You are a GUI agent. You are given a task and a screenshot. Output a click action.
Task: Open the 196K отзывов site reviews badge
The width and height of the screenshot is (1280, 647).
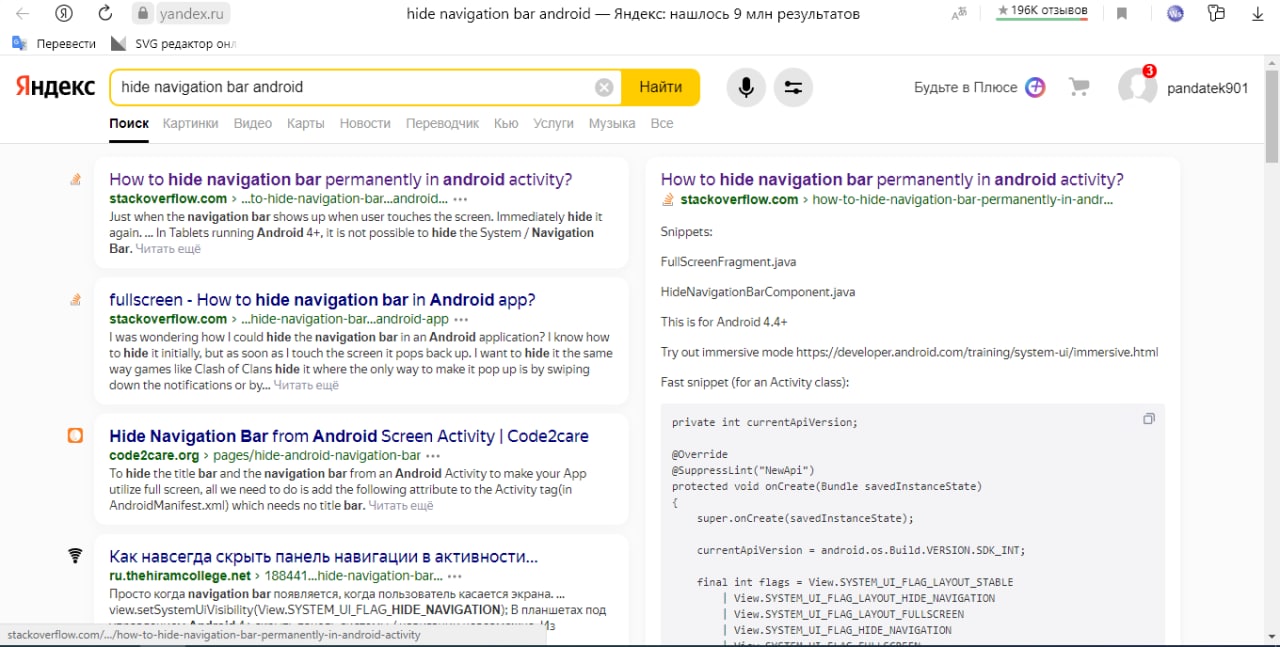pos(1042,11)
